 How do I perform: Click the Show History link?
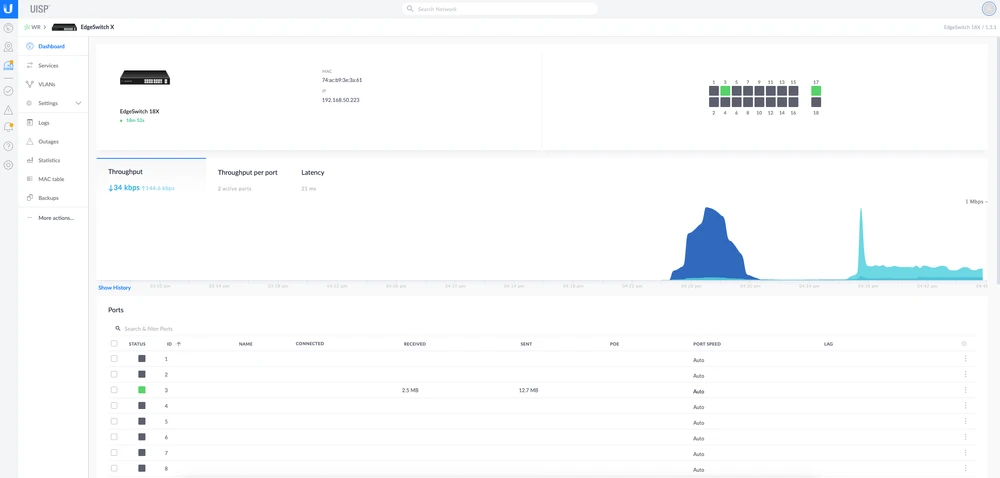[114, 288]
